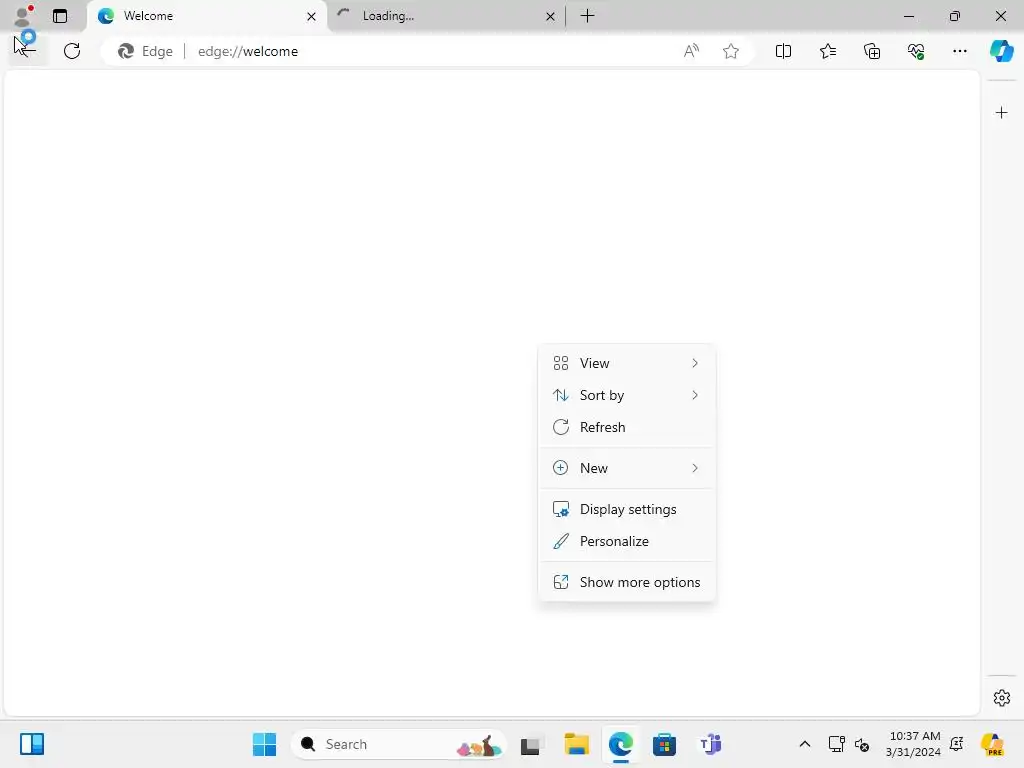This screenshot has width=1024, height=768.
Task: Open sidebar settings gear icon
Action: click(x=1001, y=698)
